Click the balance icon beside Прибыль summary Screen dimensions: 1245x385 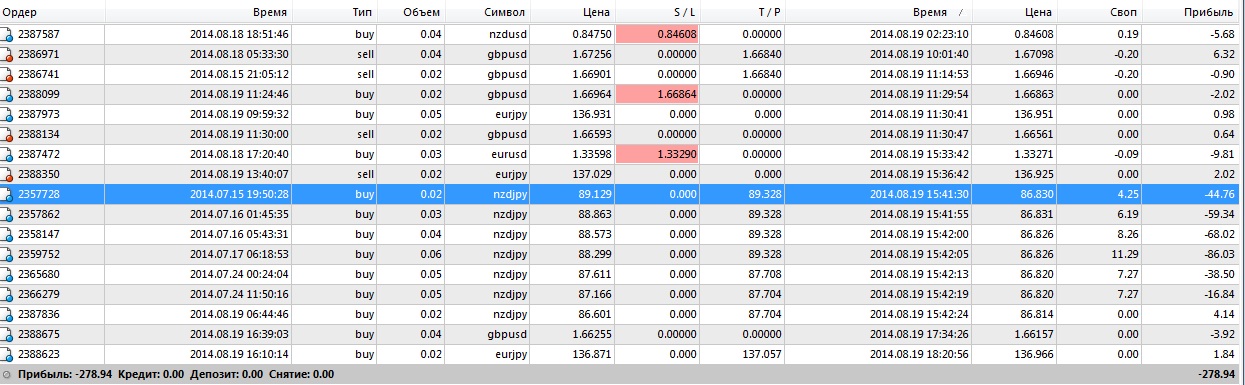[8, 374]
